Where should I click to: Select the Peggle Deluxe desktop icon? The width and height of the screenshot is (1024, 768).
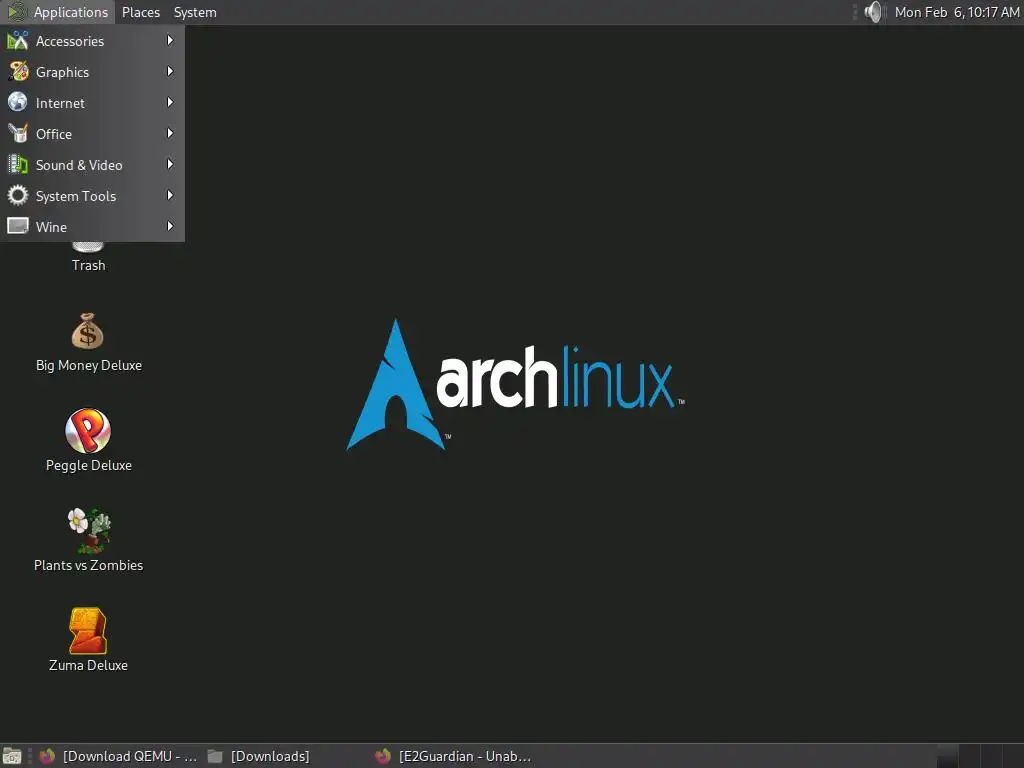pos(88,431)
